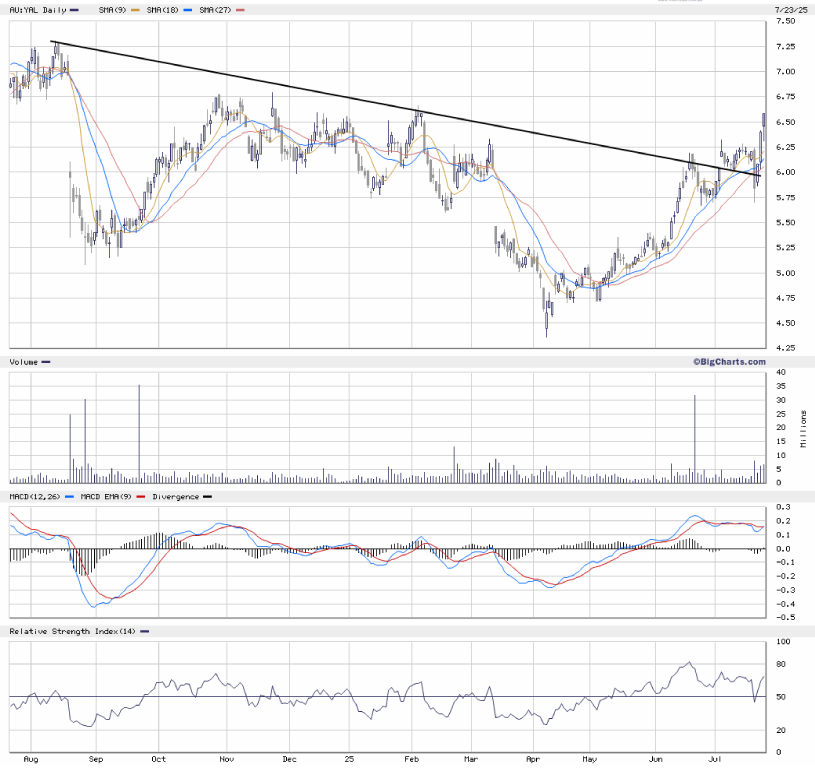Click the 7.25 price axis label
The width and height of the screenshot is (815, 770).
(785, 46)
